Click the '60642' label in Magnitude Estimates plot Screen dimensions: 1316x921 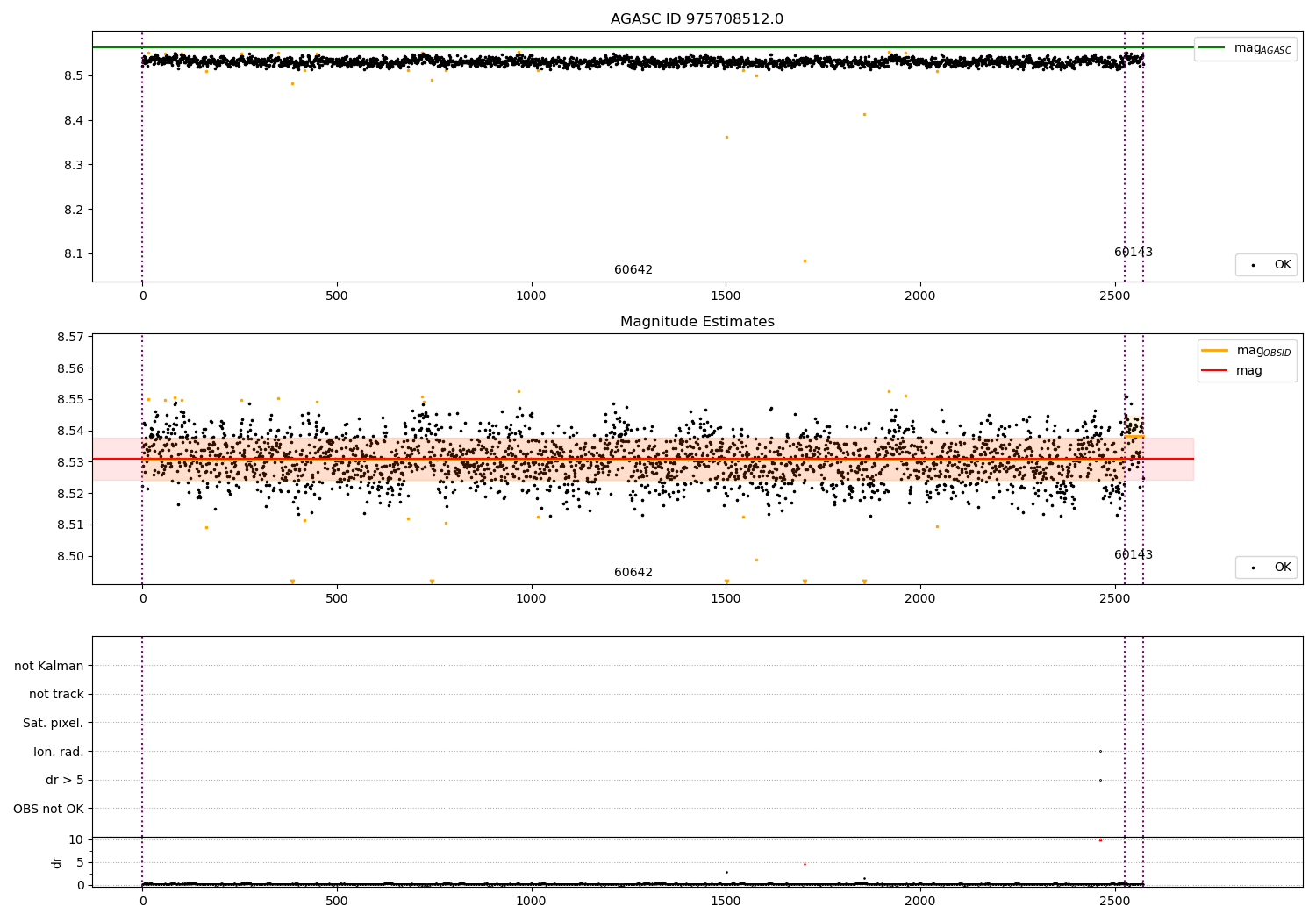coord(633,573)
